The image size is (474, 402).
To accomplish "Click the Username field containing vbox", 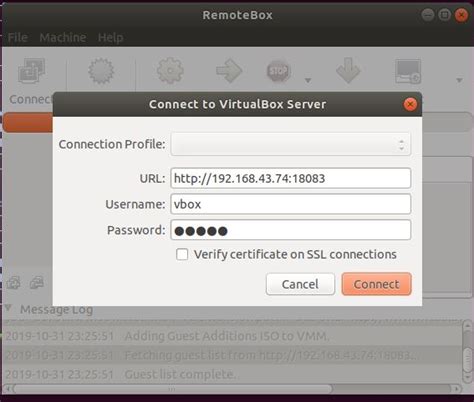I will [291, 204].
